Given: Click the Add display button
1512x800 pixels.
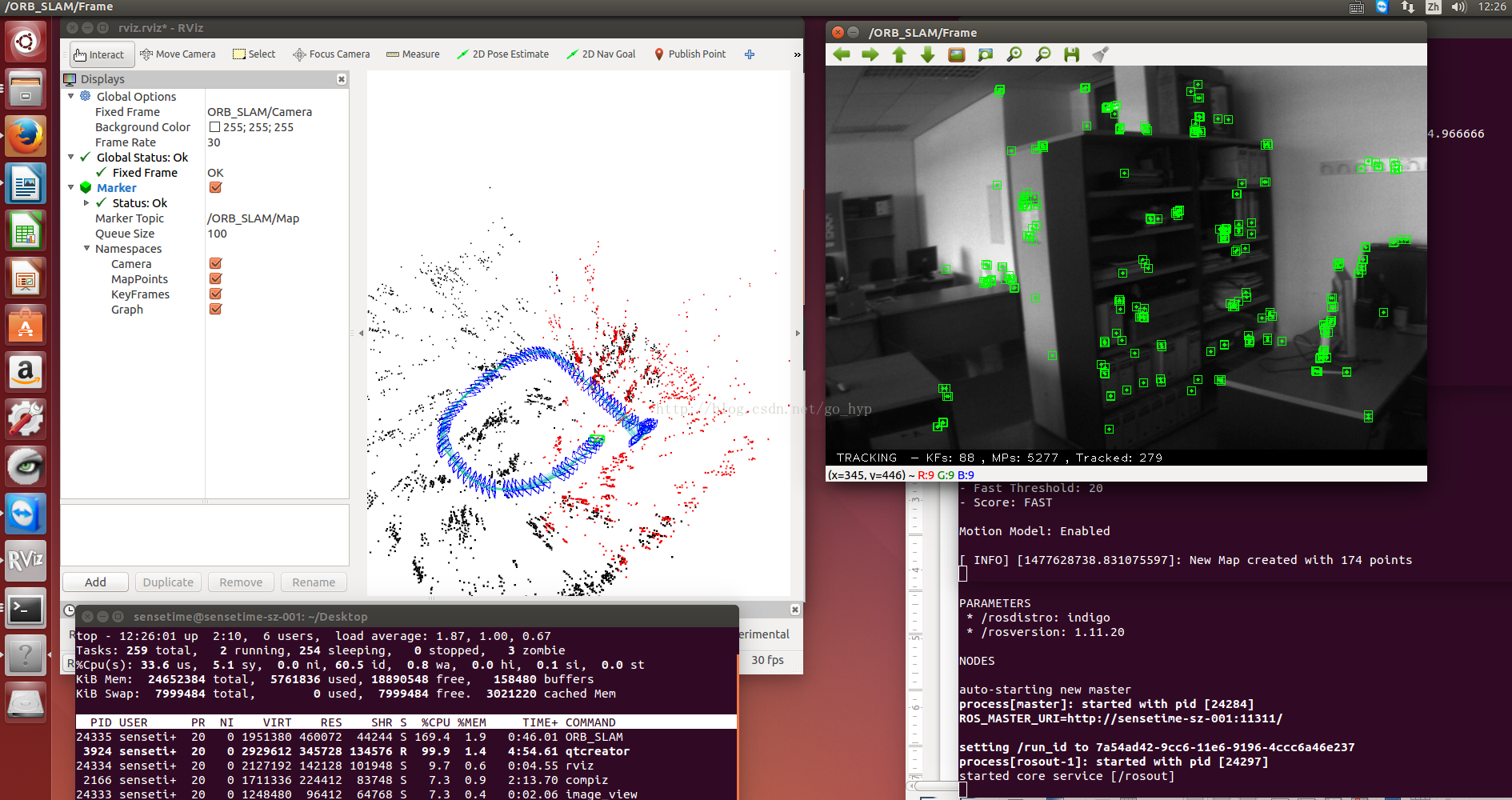Looking at the screenshot, I should pos(95,582).
